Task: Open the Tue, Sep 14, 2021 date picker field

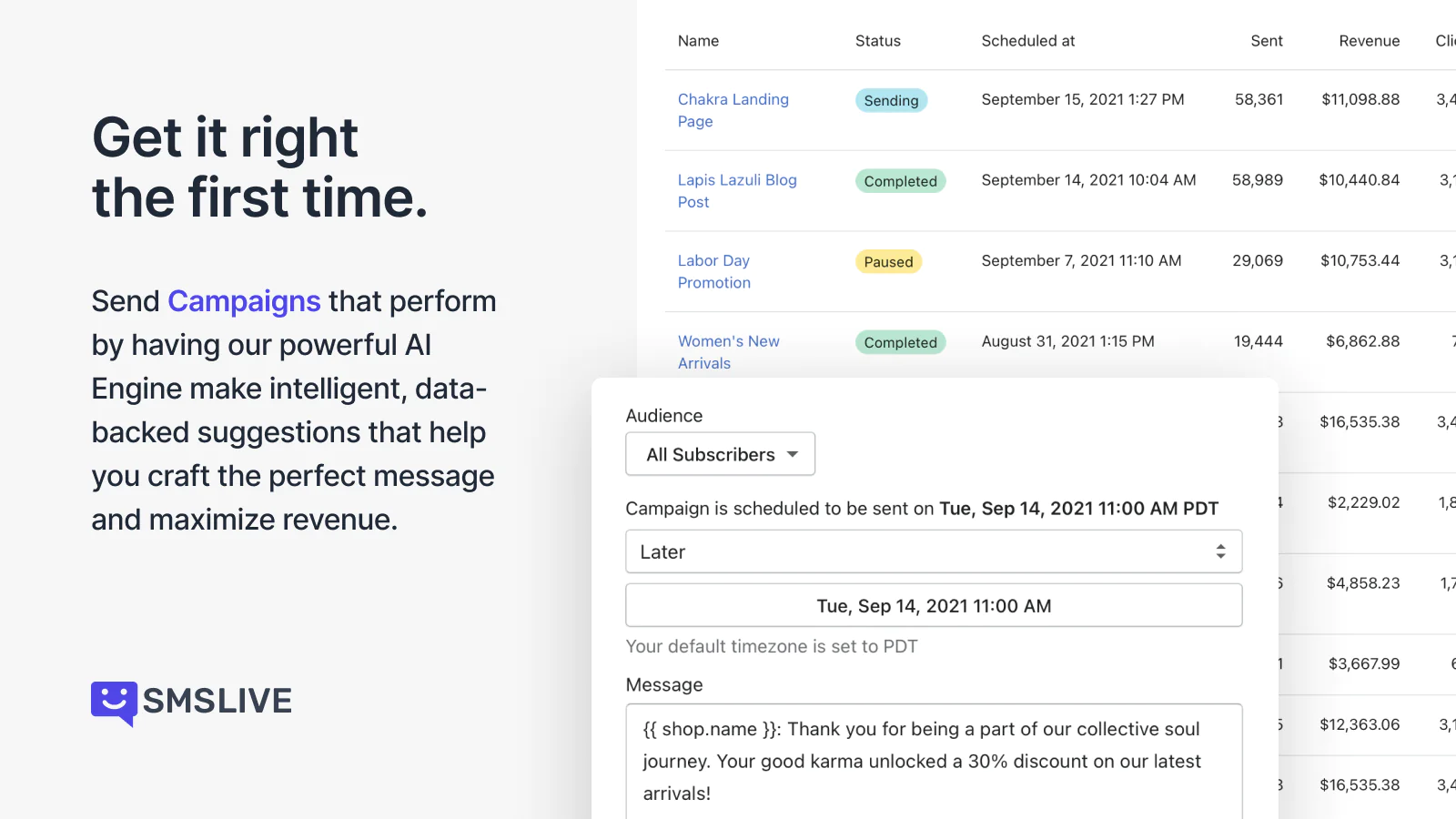Action: click(x=934, y=605)
